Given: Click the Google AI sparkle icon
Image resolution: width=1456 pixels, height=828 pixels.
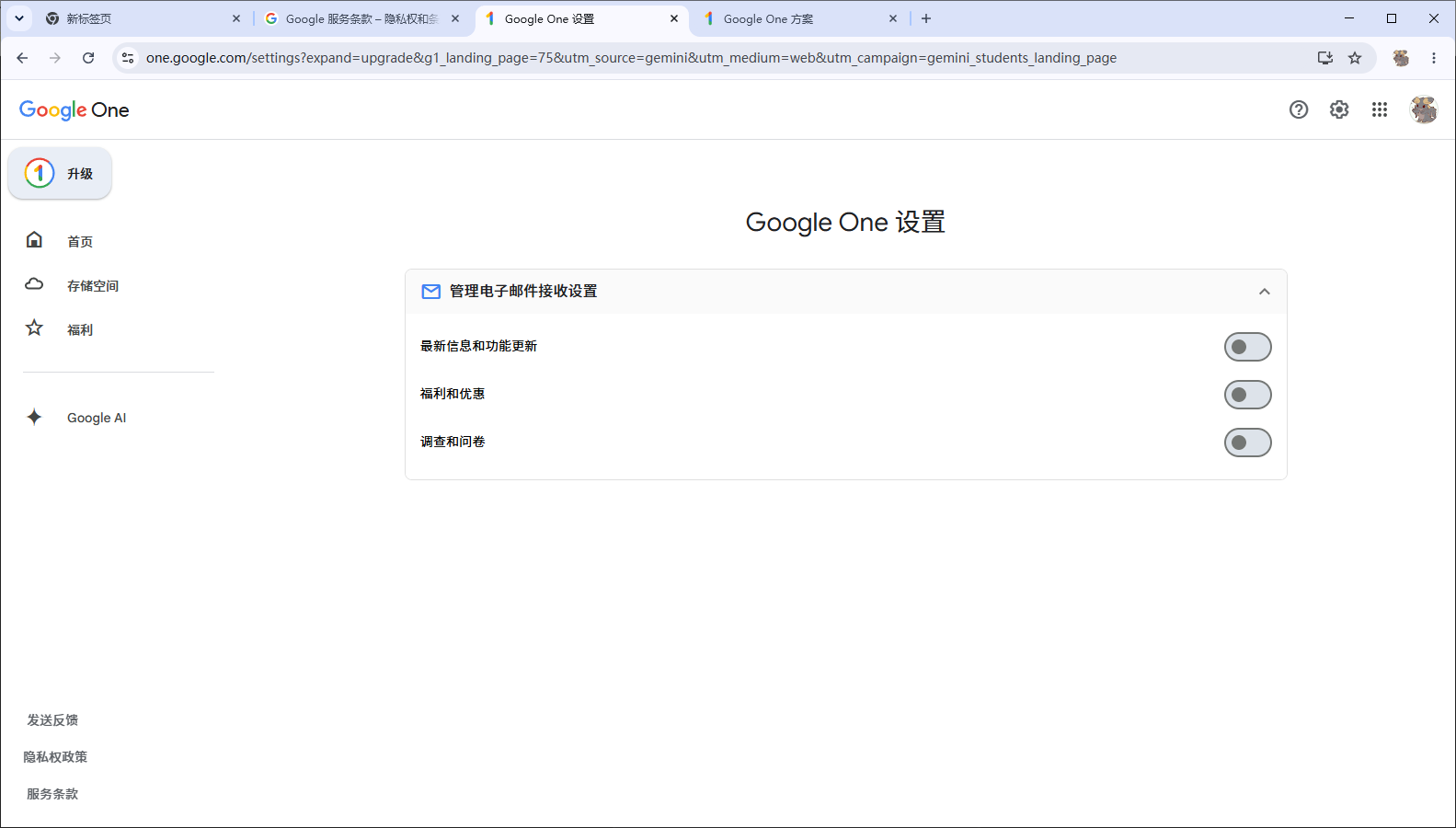Looking at the screenshot, I should coord(34,417).
